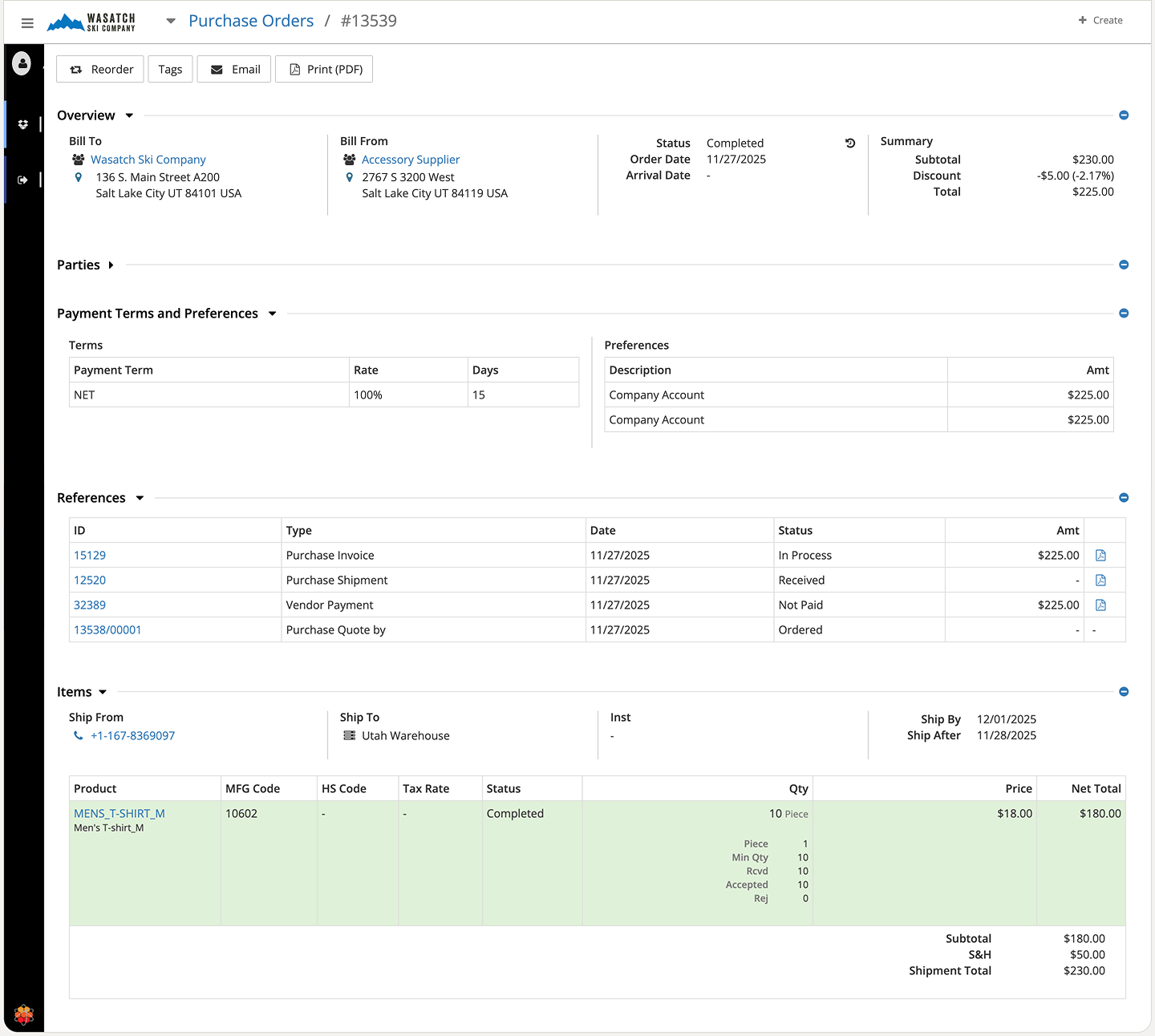This screenshot has width=1155, height=1036.
Task: Open PDF for Purchase Shipment 12520
Action: [1100, 581]
